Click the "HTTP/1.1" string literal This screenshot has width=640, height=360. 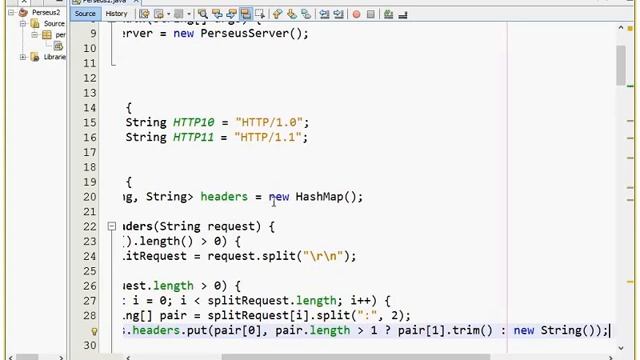click(x=268, y=137)
